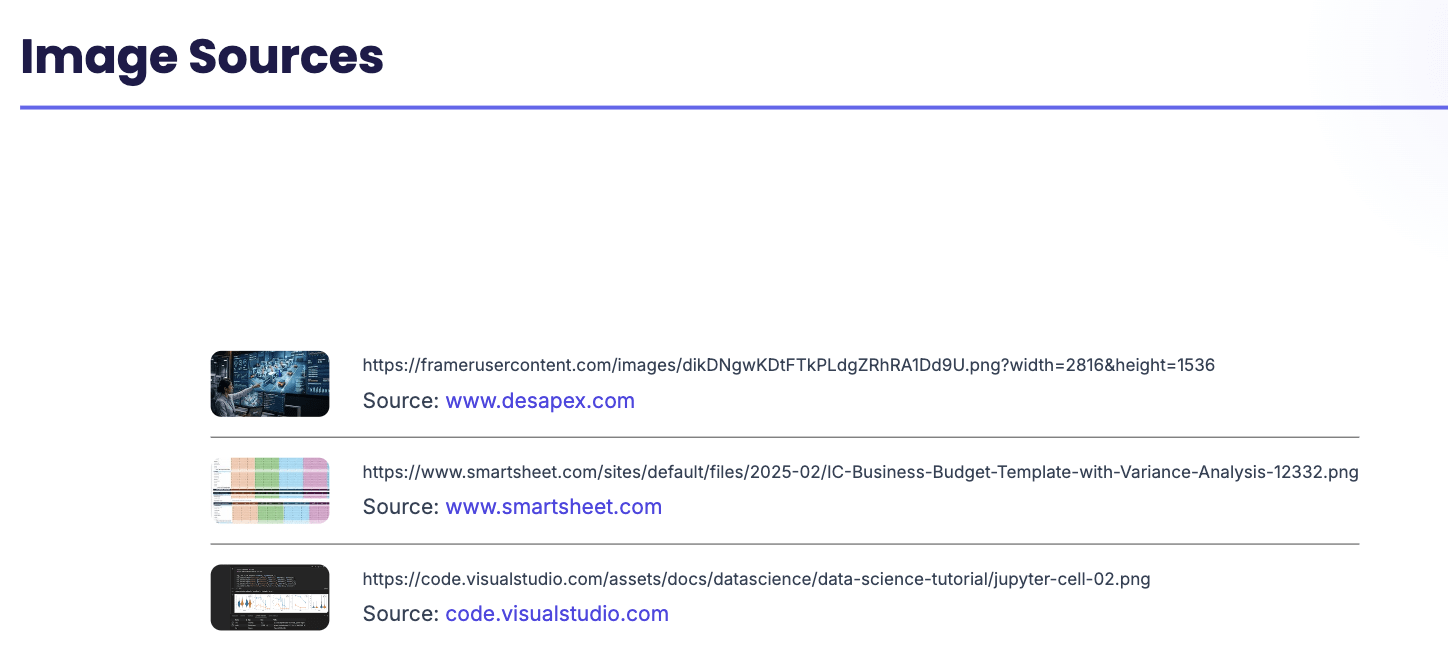Click the Image Sources heading

pos(202,56)
